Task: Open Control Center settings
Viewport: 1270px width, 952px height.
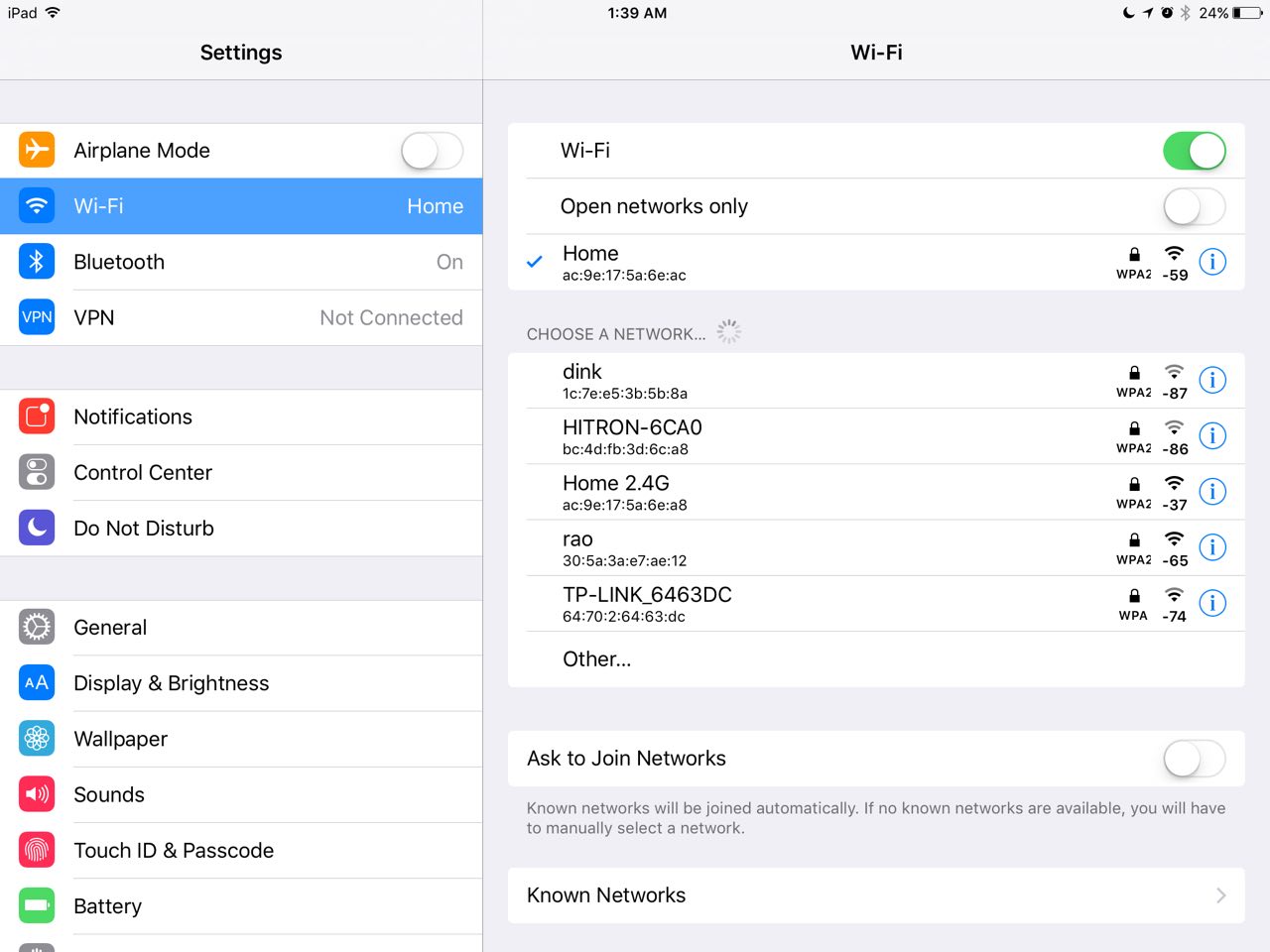Action: pos(241,472)
